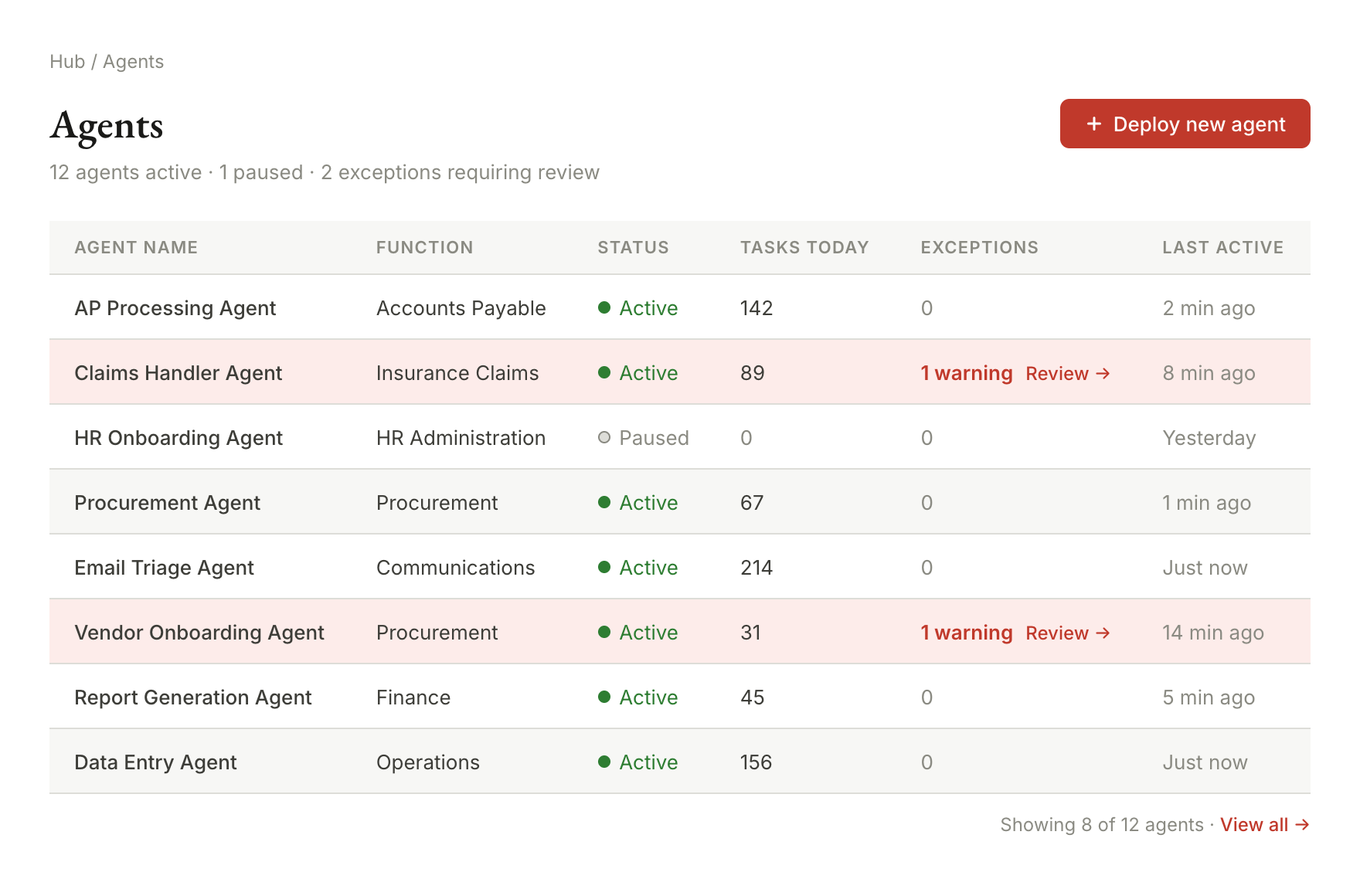Click the gray Paused status dot for HR Onboarding Agent
1360x896 pixels.
click(605, 438)
